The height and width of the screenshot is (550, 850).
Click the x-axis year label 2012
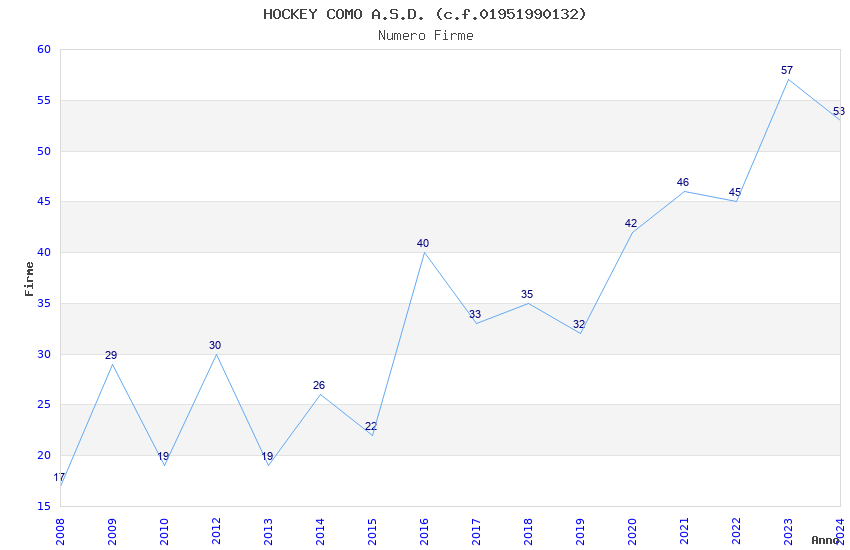coord(216,531)
